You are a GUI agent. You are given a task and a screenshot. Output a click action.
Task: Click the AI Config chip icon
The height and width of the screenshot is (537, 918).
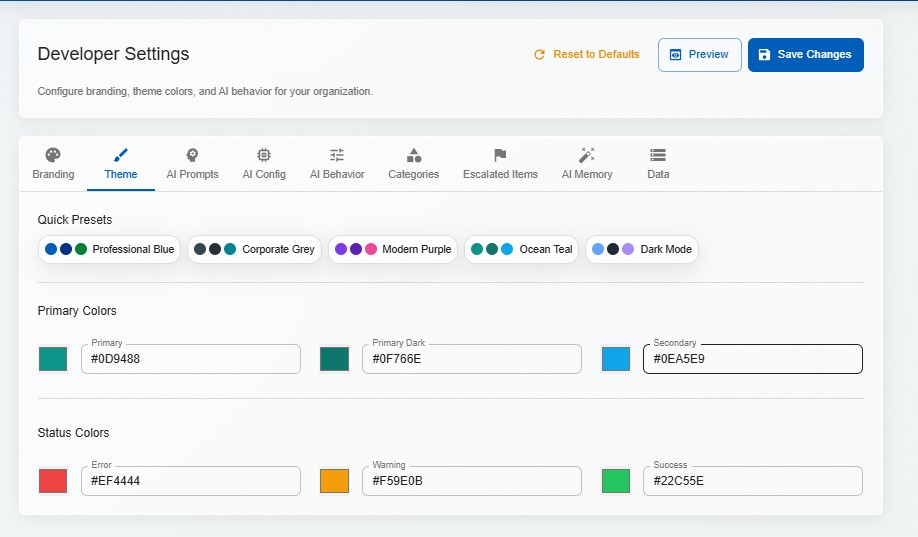click(264, 155)
